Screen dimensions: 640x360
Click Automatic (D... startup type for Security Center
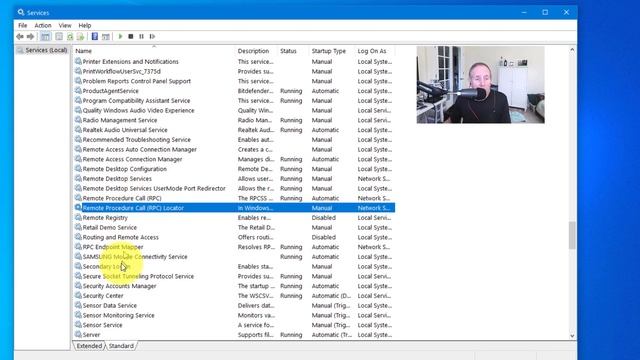click(x=331, y=296)
